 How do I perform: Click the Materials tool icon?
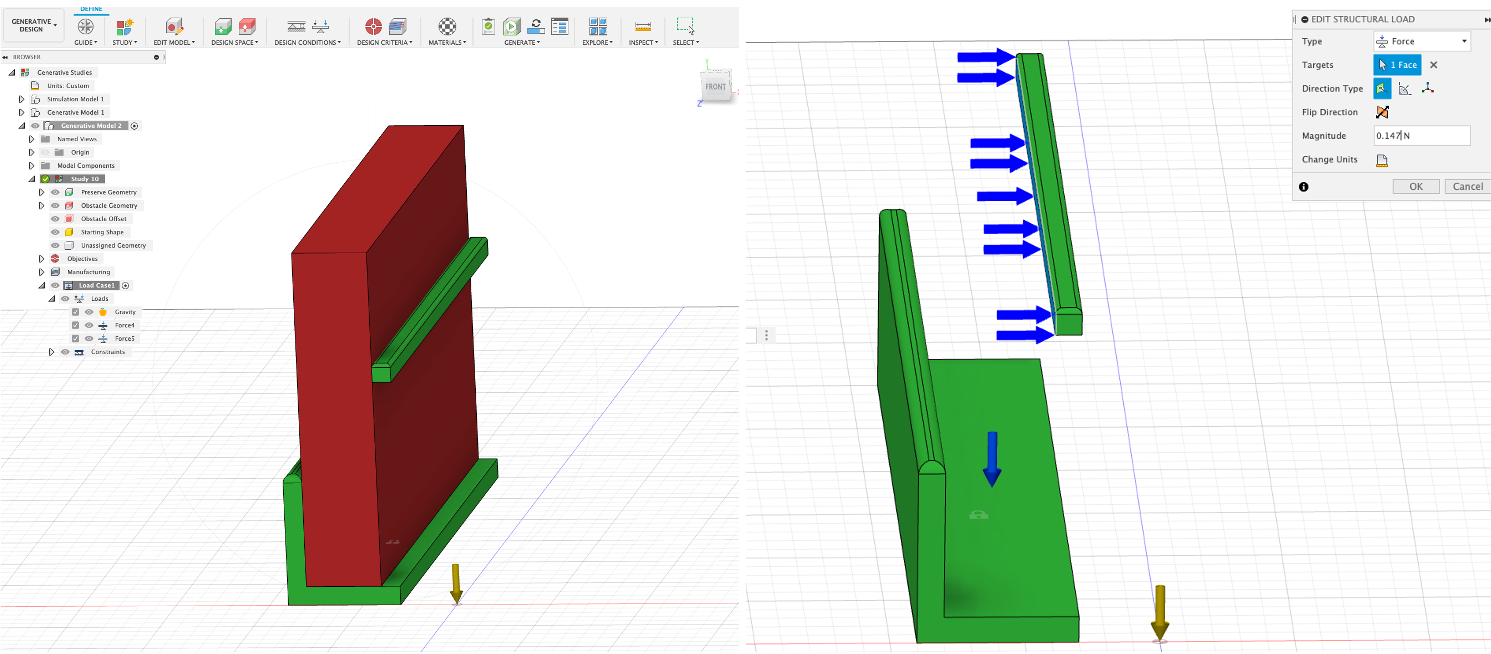(x=447, y=26)
